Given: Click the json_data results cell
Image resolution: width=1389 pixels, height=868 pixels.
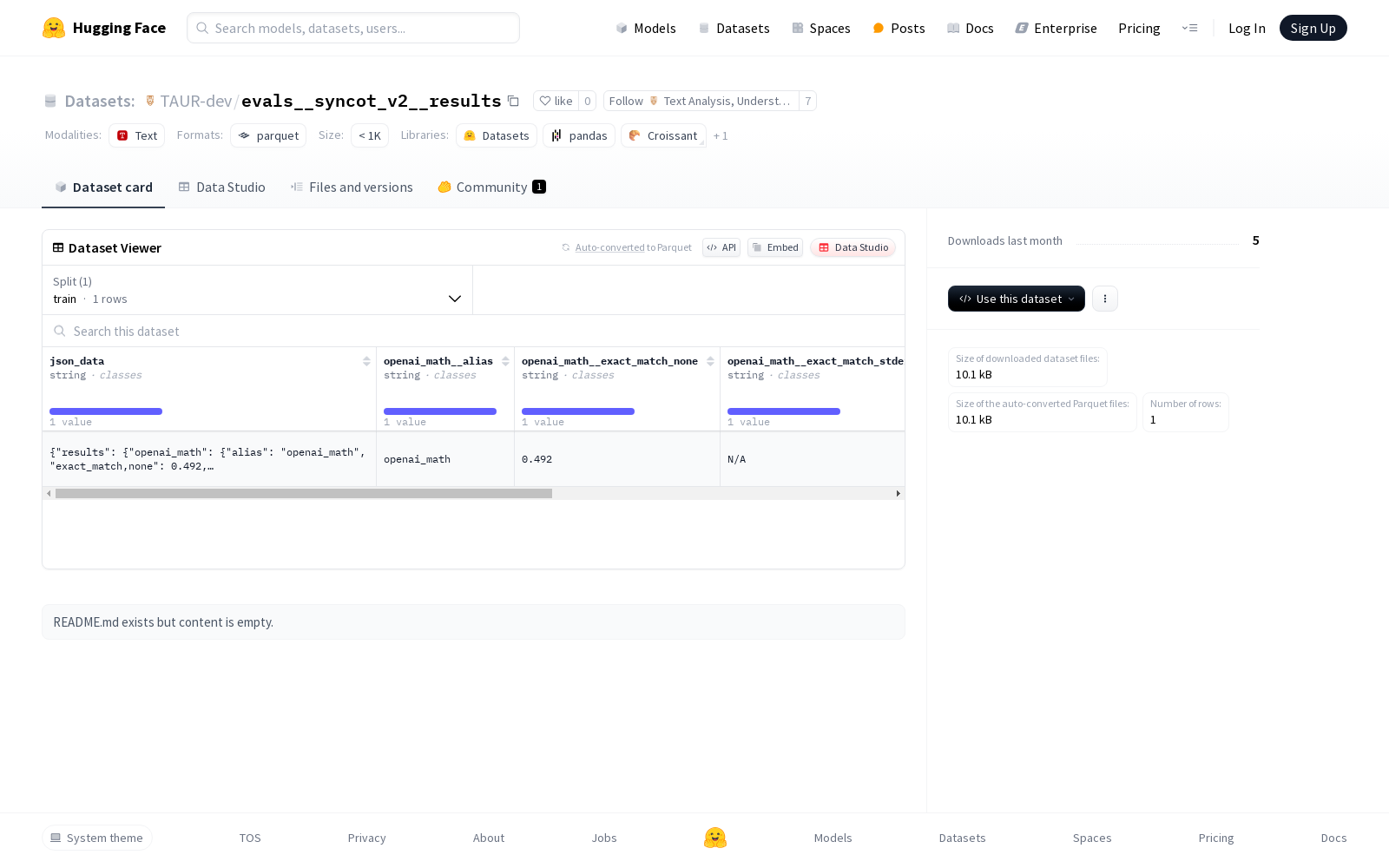Looking at the screenshot, I should pyautogui.click(x=209, y=459).
